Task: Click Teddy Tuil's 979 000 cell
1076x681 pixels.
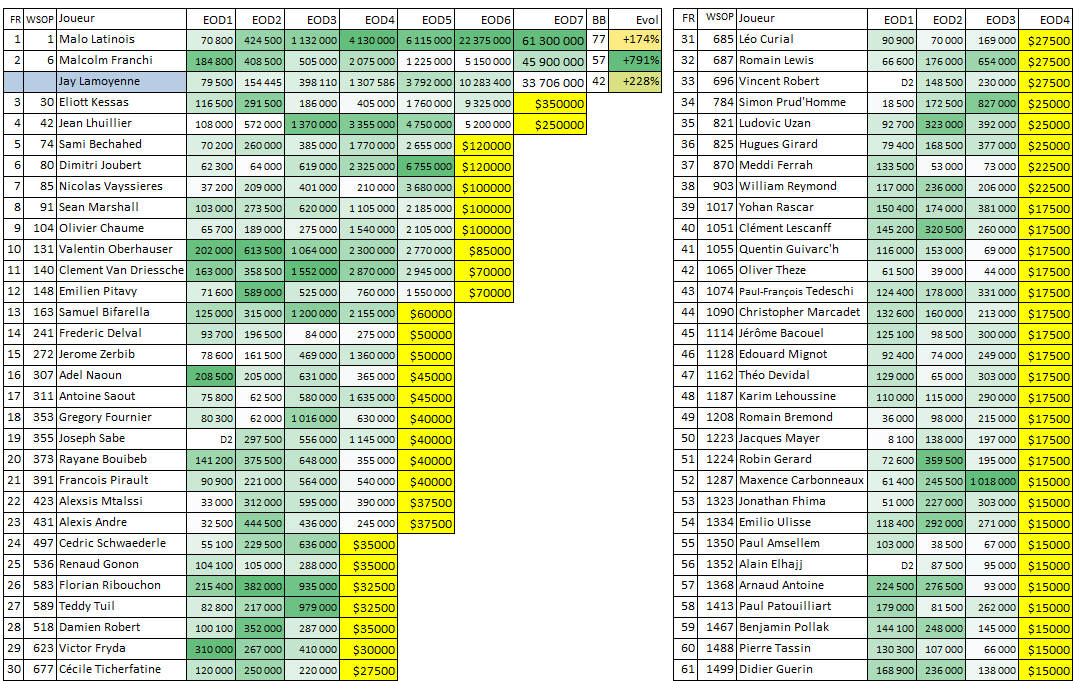Action: [x=312, y=608]
